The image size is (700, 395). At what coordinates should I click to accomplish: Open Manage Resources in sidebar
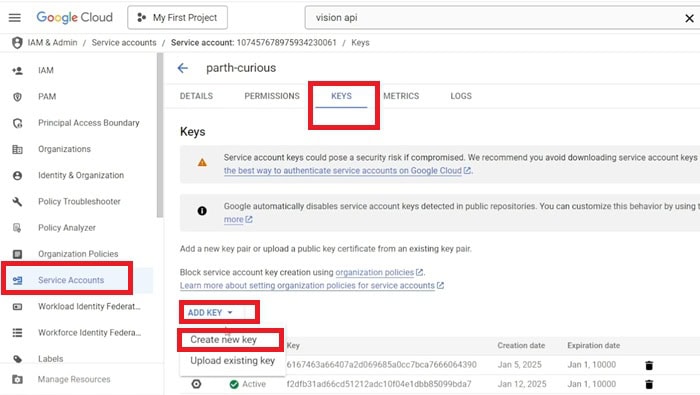pos(74,379)
